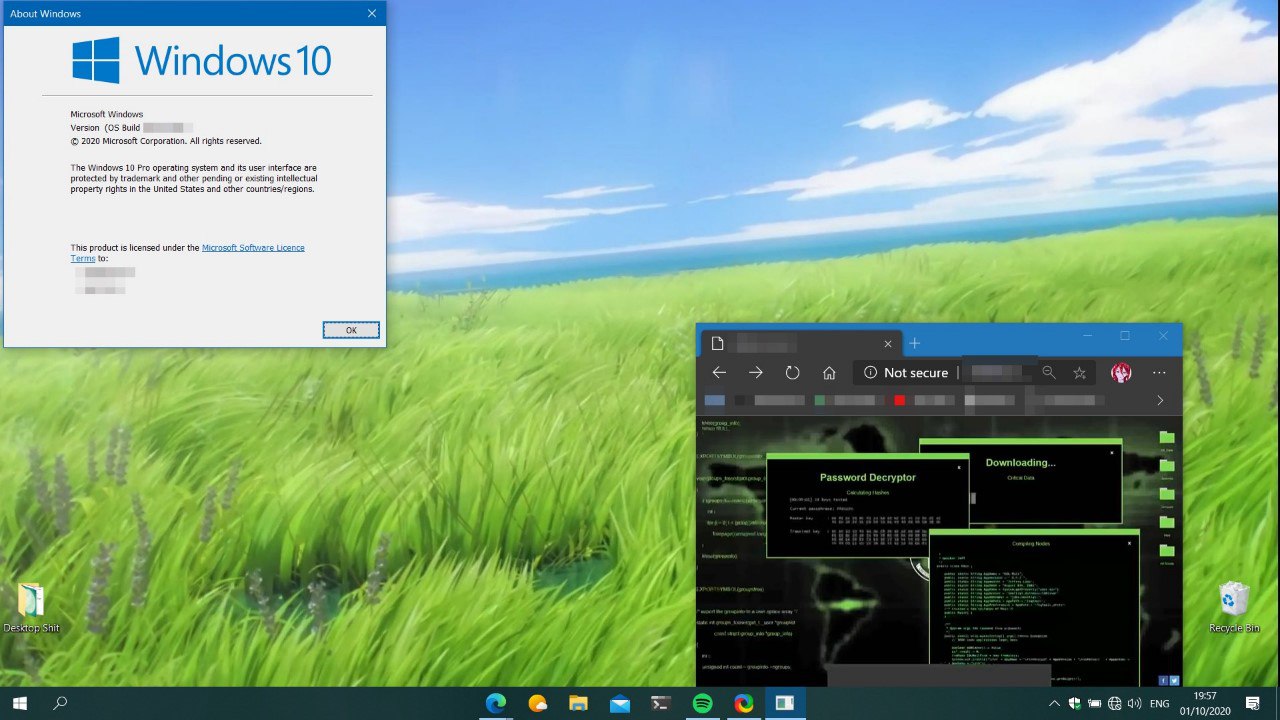Click the Password Decryptor window title
This screenshot has width=1280, height=720.
click(867, 477)
